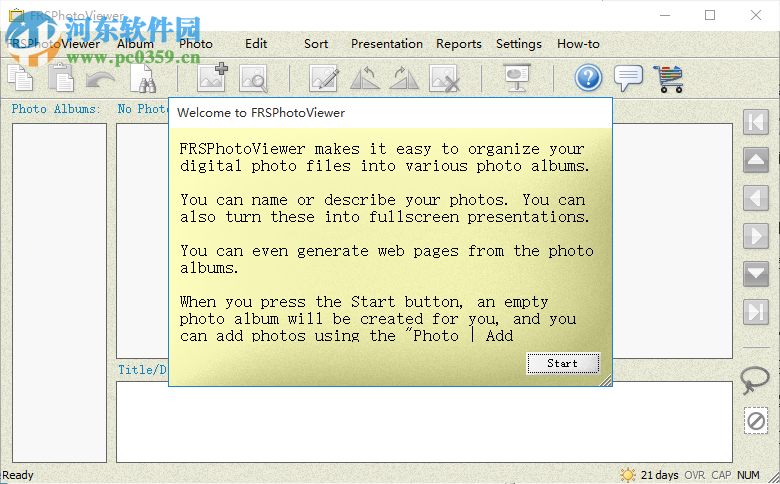
Task: Click the CAP status indicator
Action: coord(721,476)
